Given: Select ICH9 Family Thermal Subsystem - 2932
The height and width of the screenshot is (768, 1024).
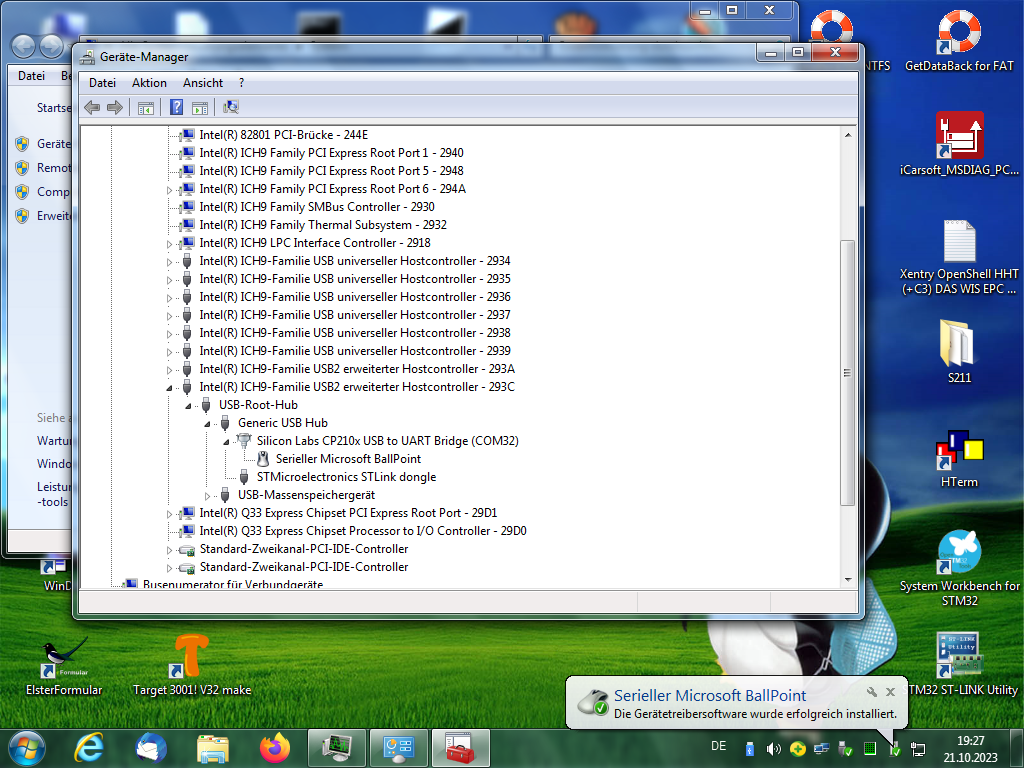Looking at the screenshot, I should pyautogui.click(x=323, y=225).
